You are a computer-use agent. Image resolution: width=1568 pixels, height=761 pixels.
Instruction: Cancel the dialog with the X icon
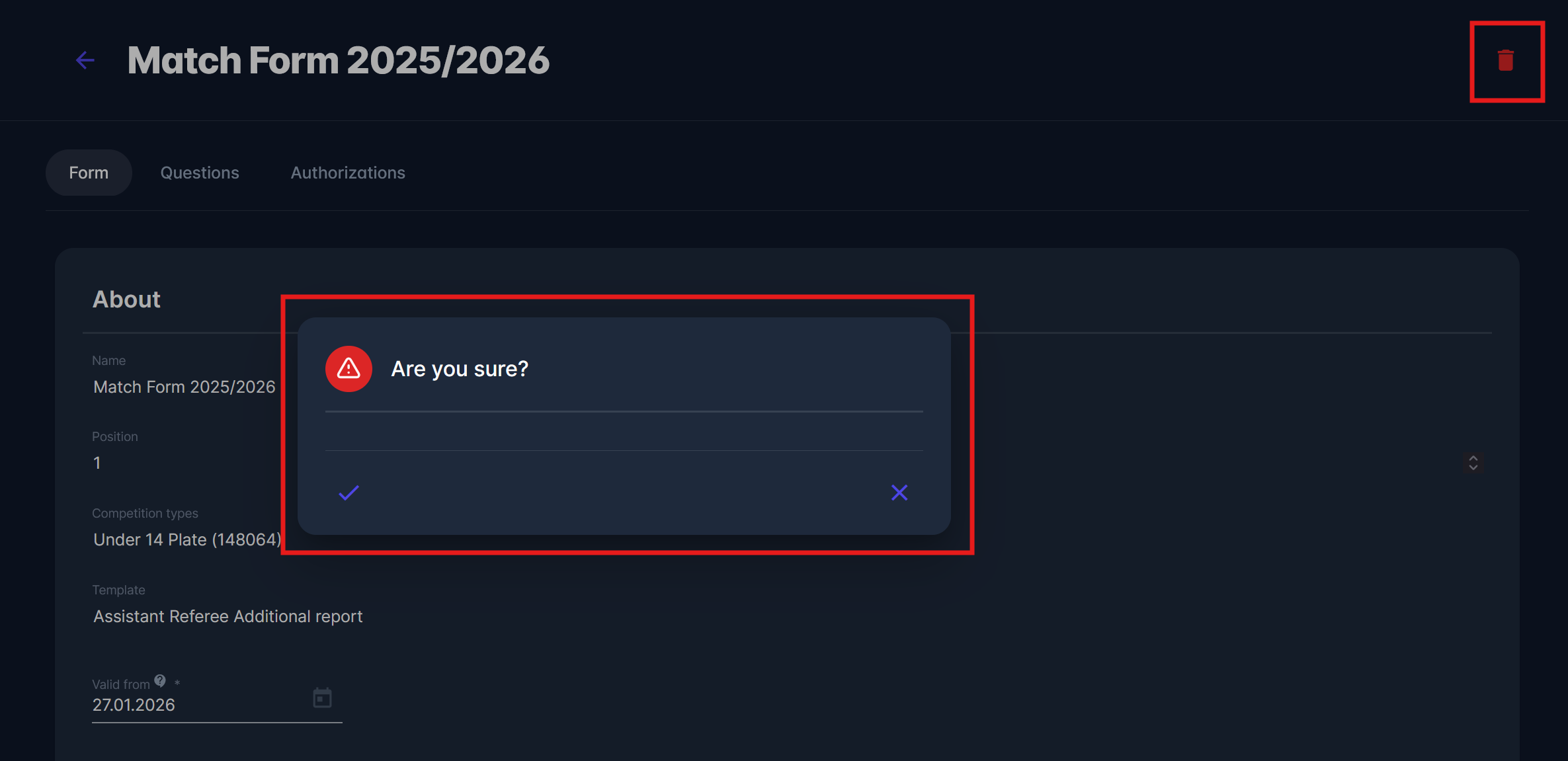(899, 493)
